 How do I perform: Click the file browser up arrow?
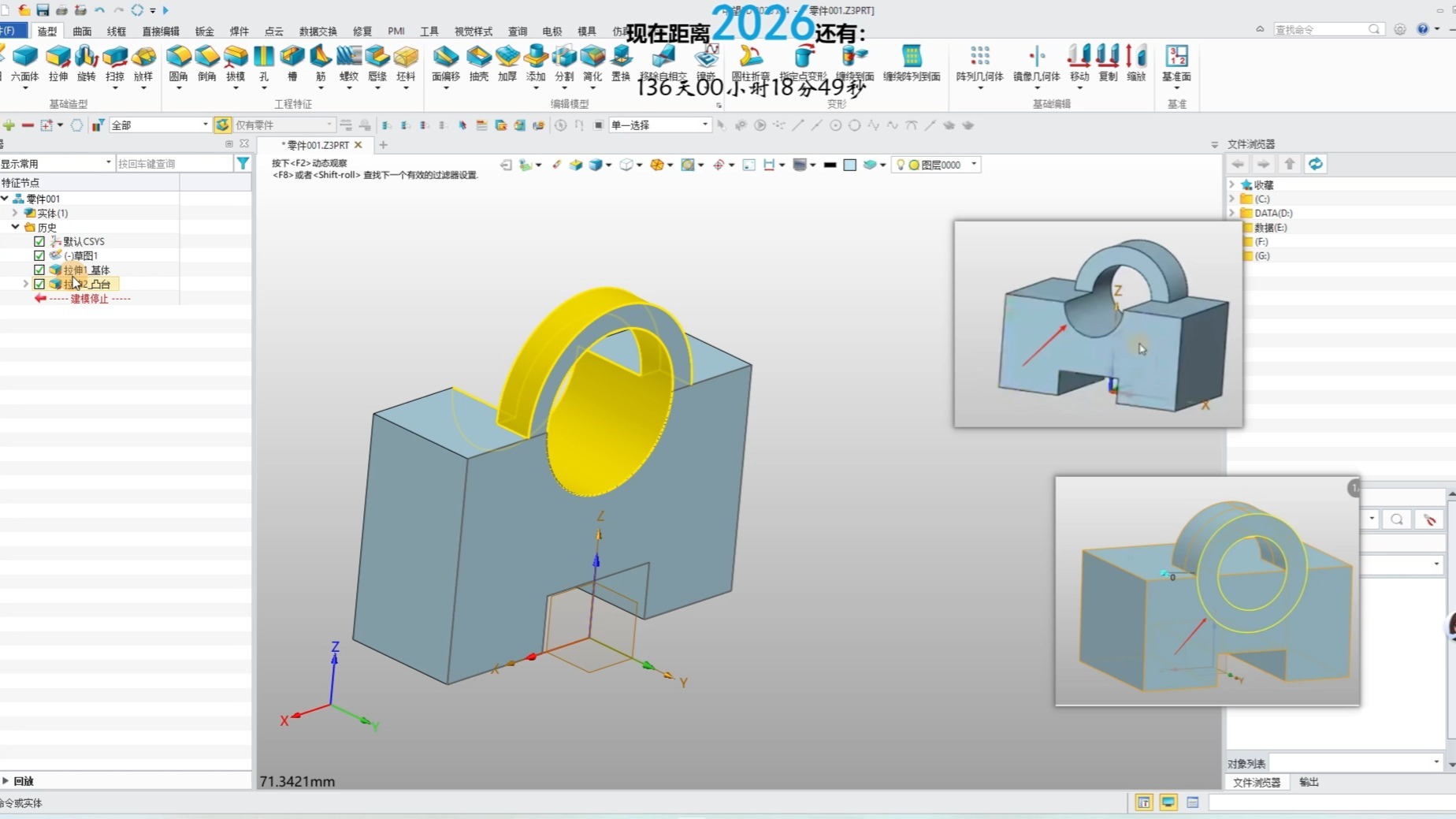tap(1290, 164)
